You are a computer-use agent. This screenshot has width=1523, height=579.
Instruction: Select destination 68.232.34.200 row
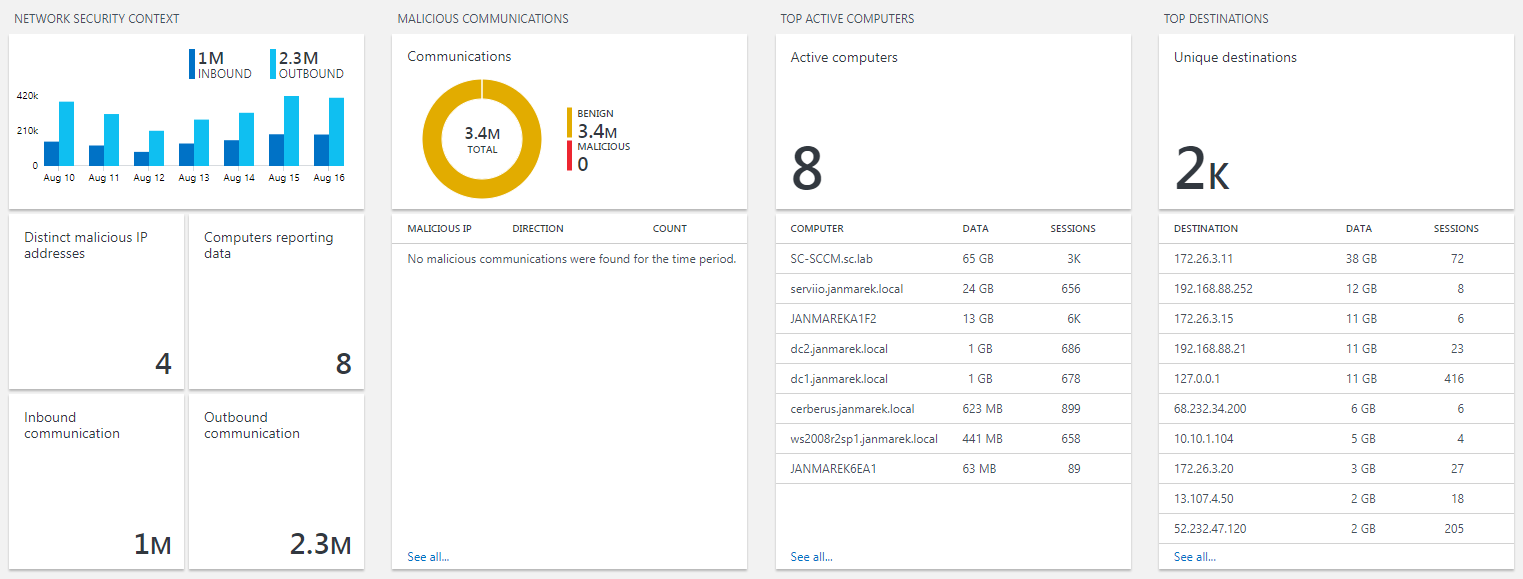1336,409
